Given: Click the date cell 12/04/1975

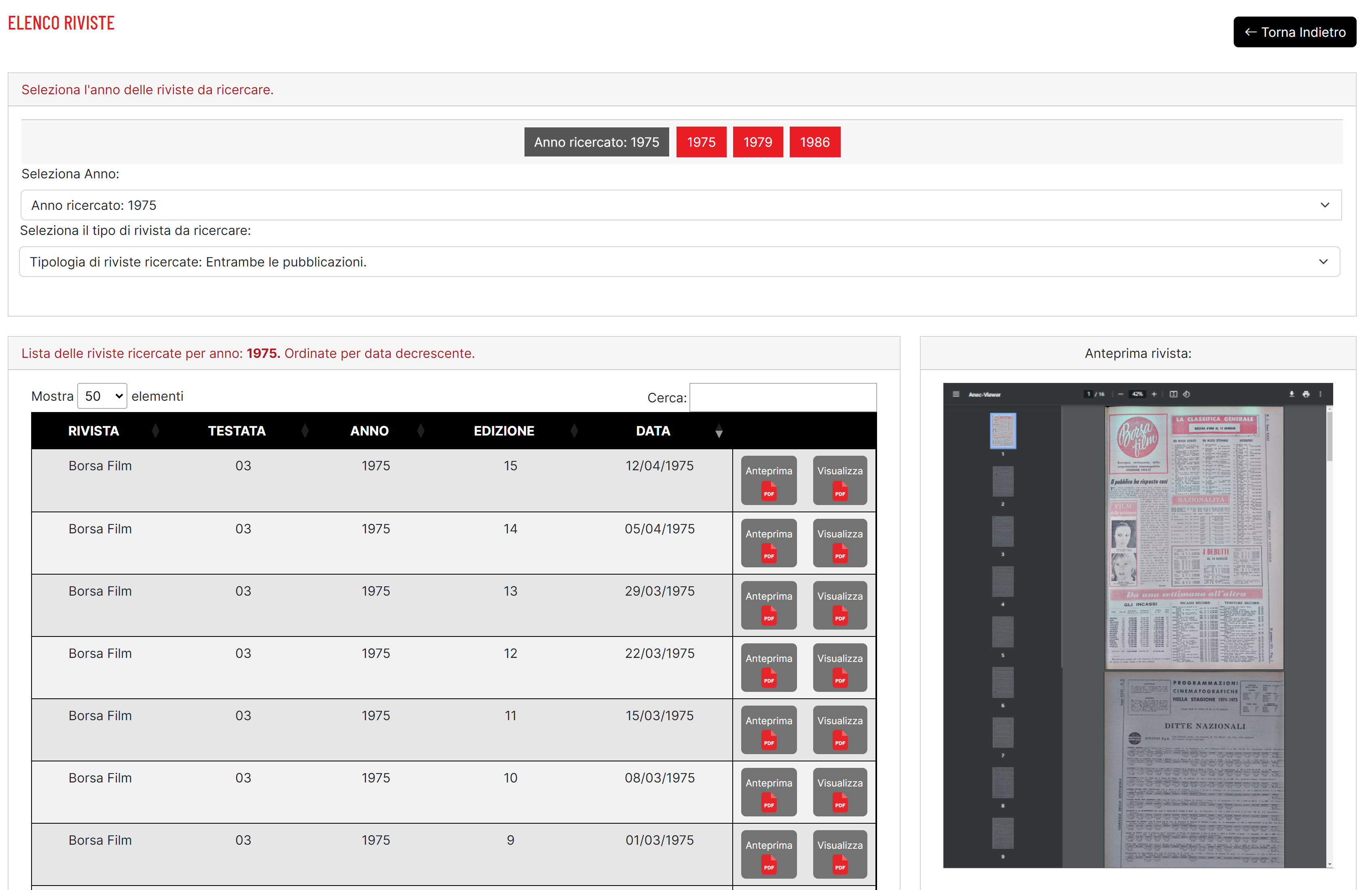Looking at the screenshot, I should coord(660,466).
